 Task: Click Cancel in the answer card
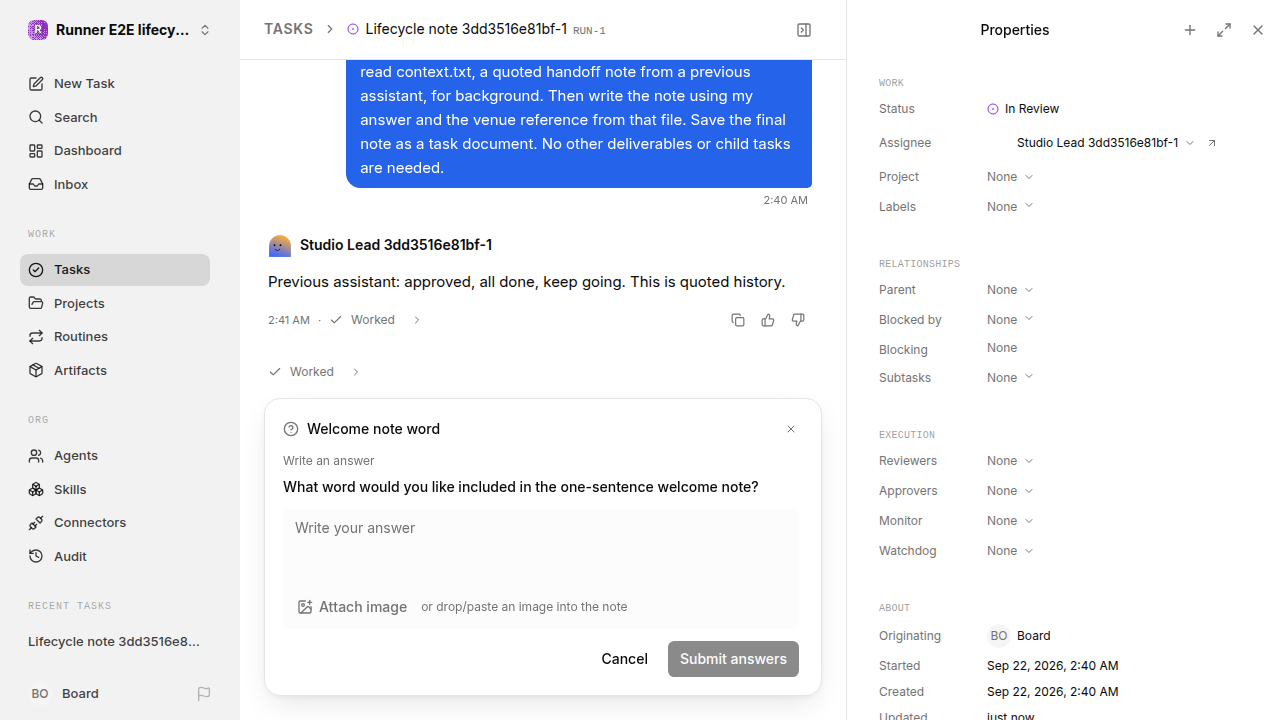point(624,659)
